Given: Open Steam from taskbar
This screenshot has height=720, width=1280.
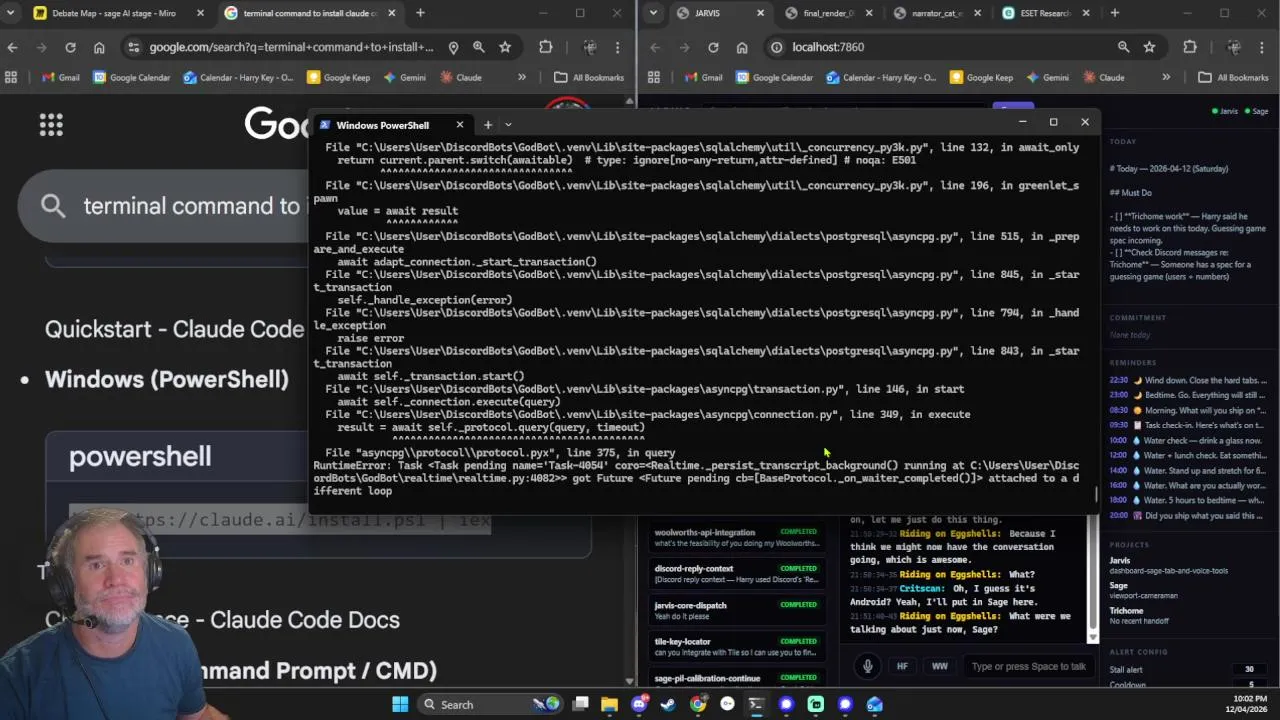Looking at the screenshot, I should pyautogui.click(x=668, y=704).
